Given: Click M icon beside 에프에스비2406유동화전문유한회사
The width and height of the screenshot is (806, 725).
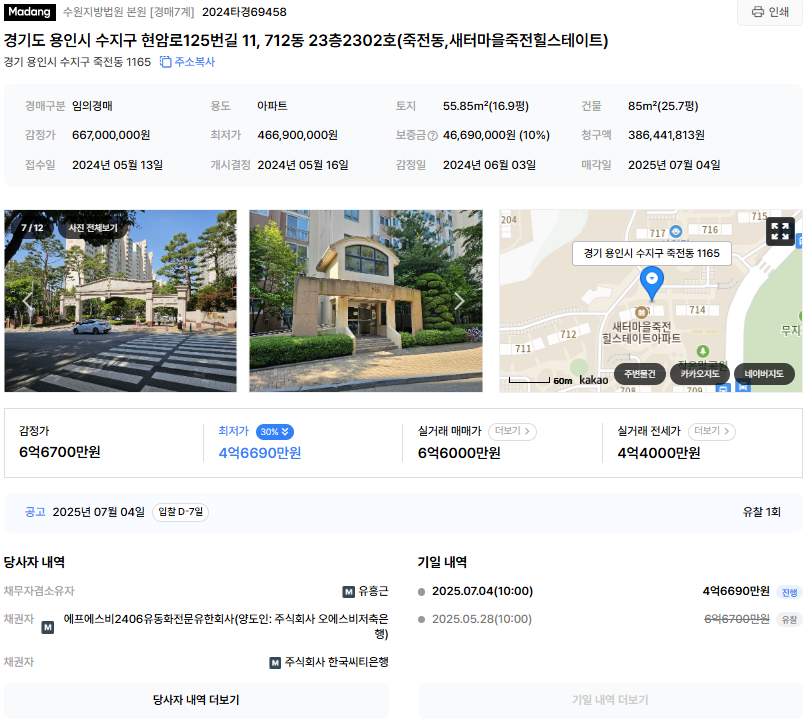Looking at the screenshot, I should tap(48, 627).
